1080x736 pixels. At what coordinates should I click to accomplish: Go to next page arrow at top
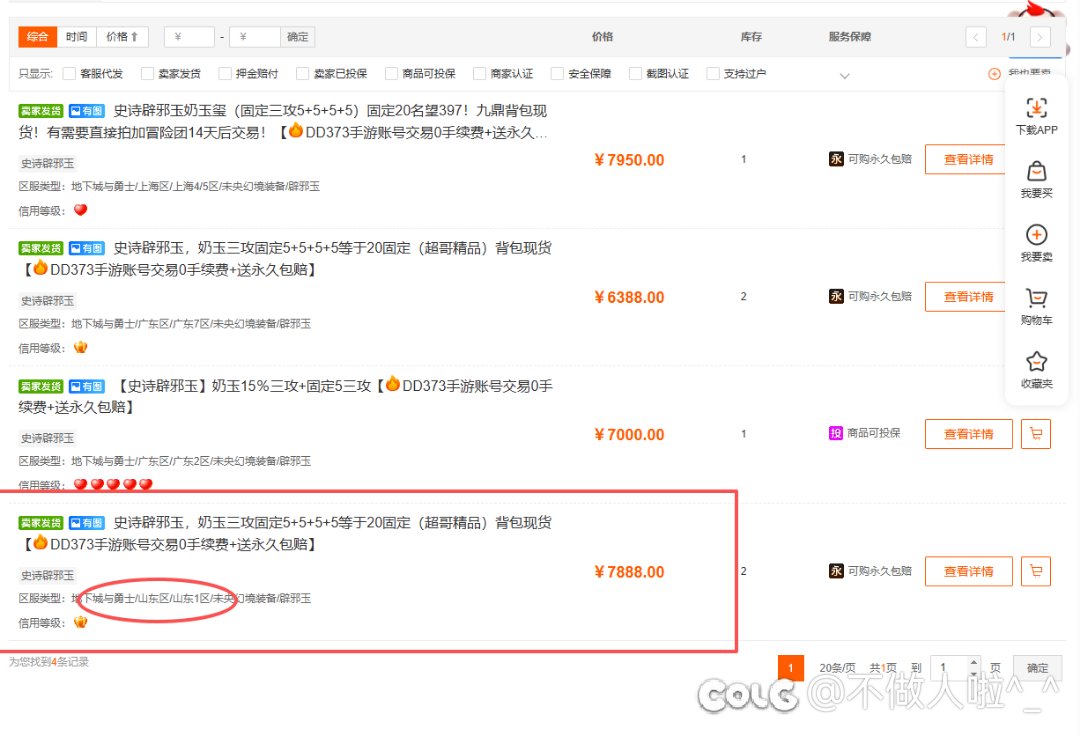[1040, 37]
